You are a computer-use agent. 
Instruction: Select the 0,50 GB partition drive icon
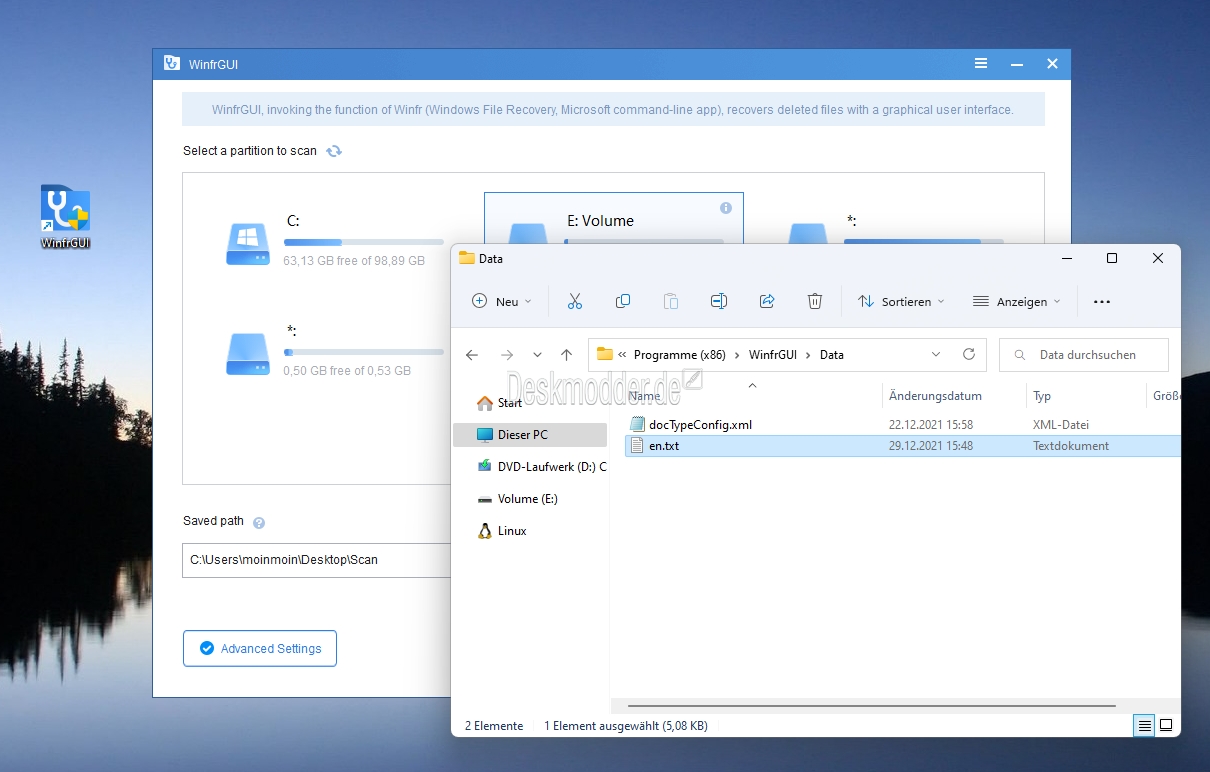point(247,352)
